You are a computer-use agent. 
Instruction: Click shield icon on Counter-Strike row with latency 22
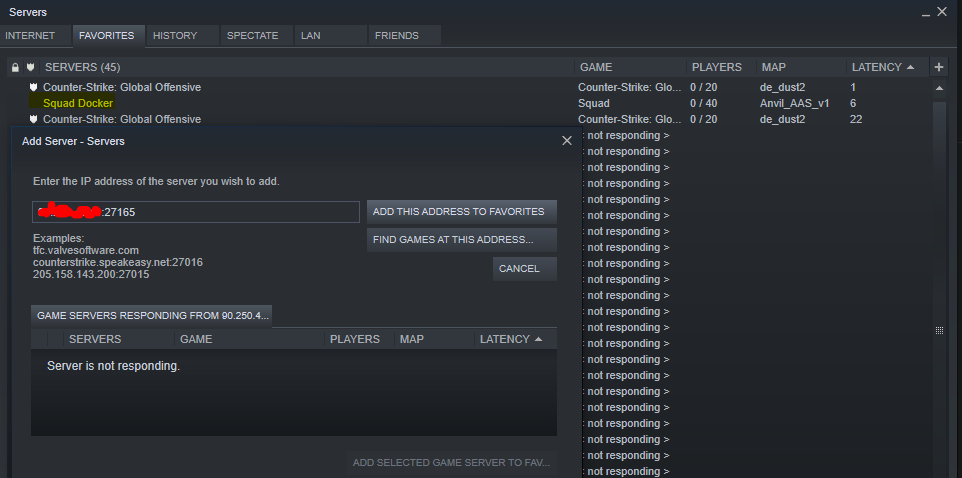(x=34, y=119)
